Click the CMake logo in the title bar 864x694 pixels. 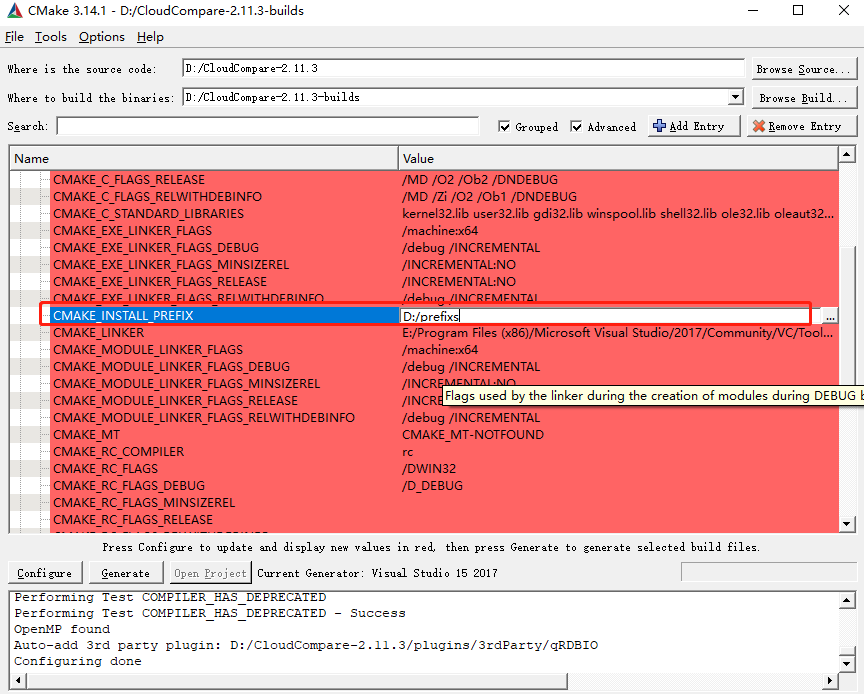click(x=14, y=10)
